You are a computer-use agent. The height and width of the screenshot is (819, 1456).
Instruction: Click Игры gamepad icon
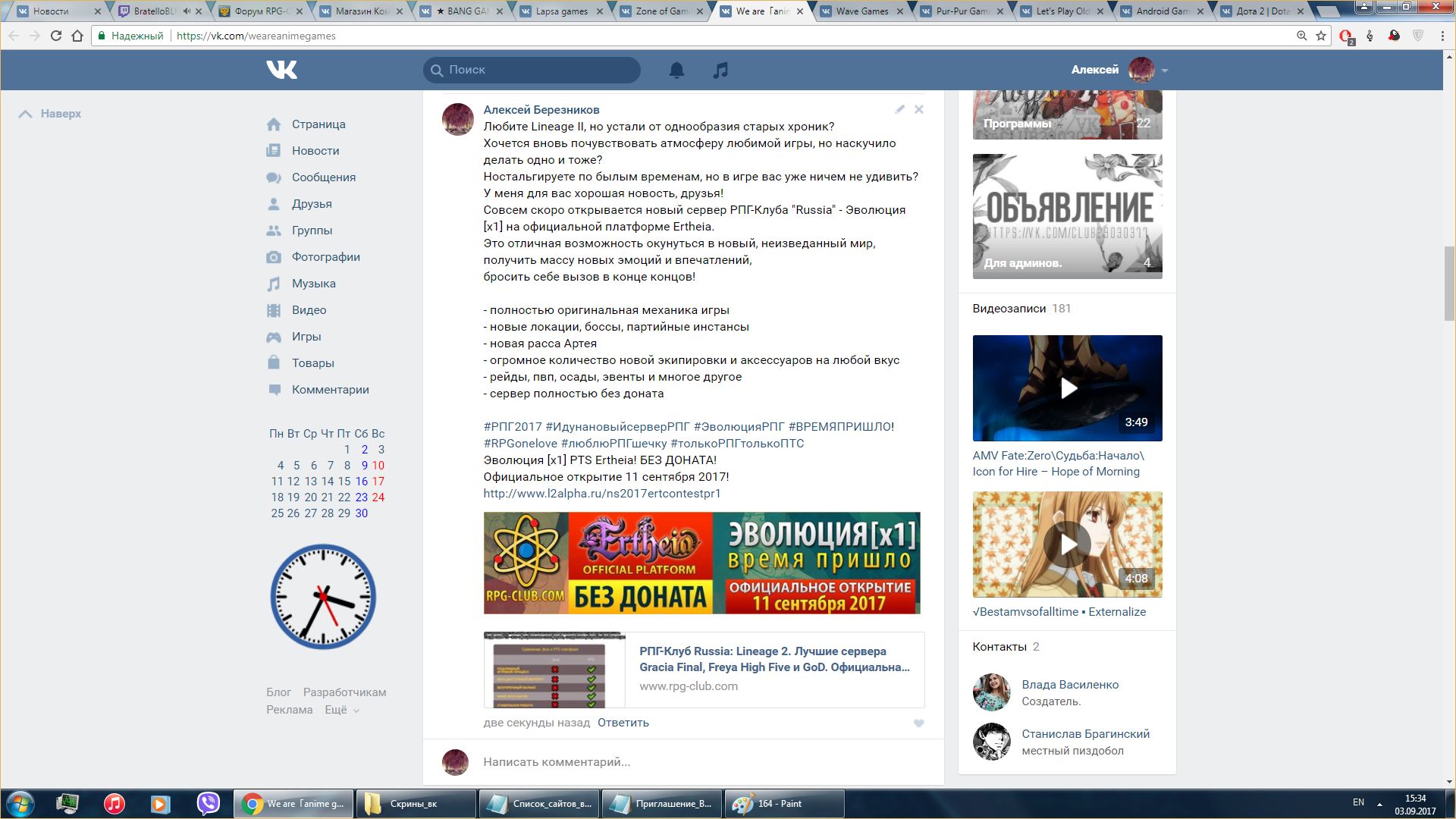[x=274, y=337]
